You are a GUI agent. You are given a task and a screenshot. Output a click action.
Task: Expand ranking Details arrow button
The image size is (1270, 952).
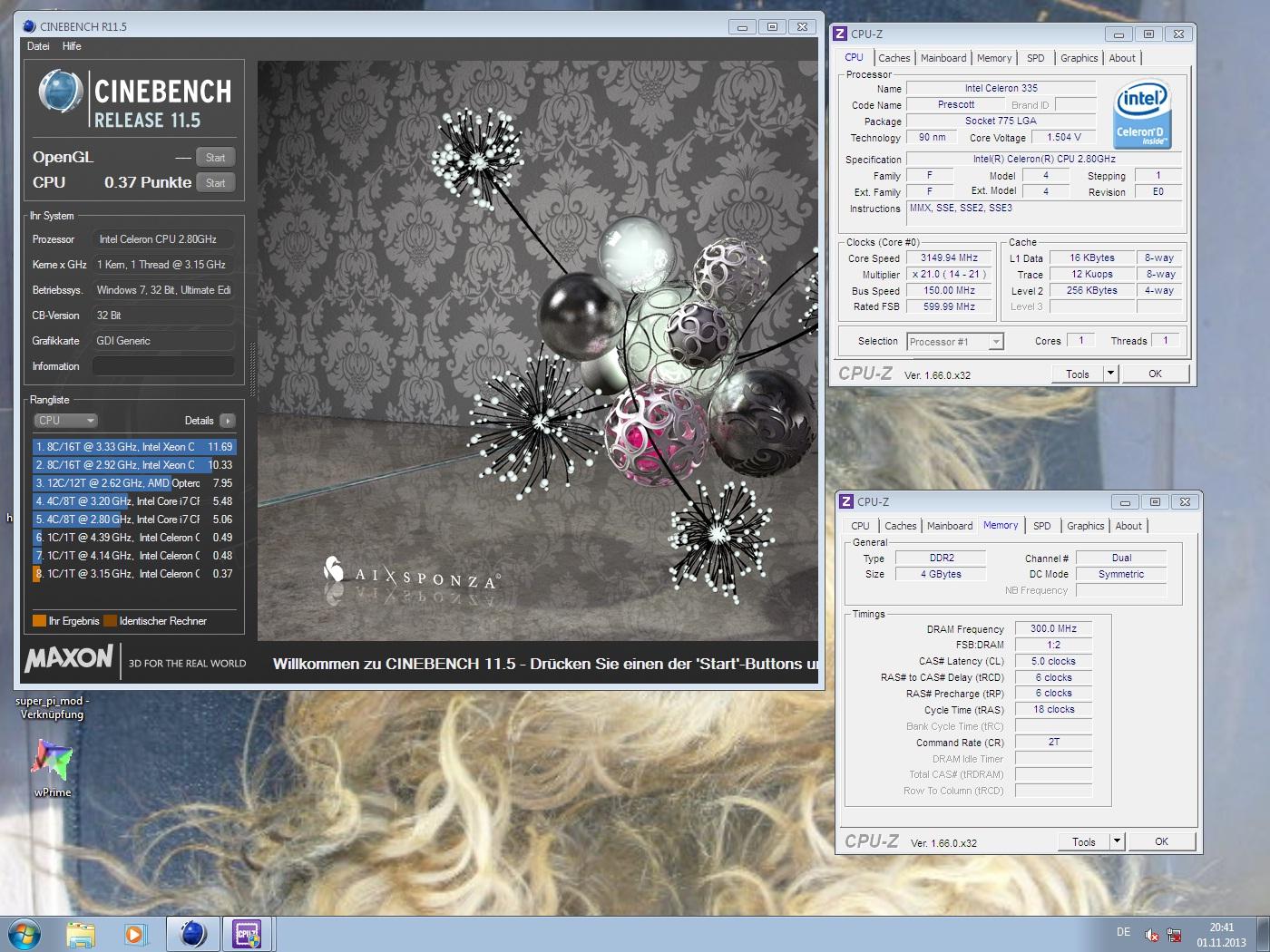(x=228, y=421)
